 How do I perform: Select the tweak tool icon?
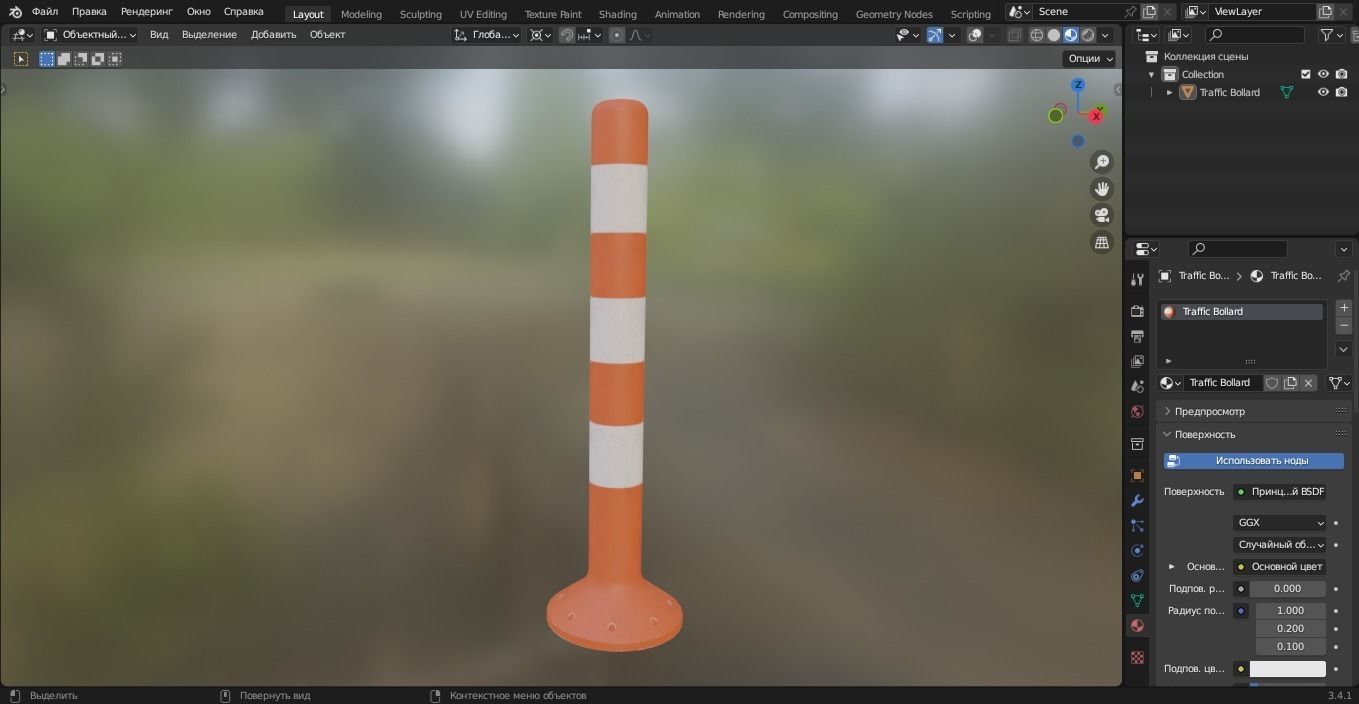(20, 59)
